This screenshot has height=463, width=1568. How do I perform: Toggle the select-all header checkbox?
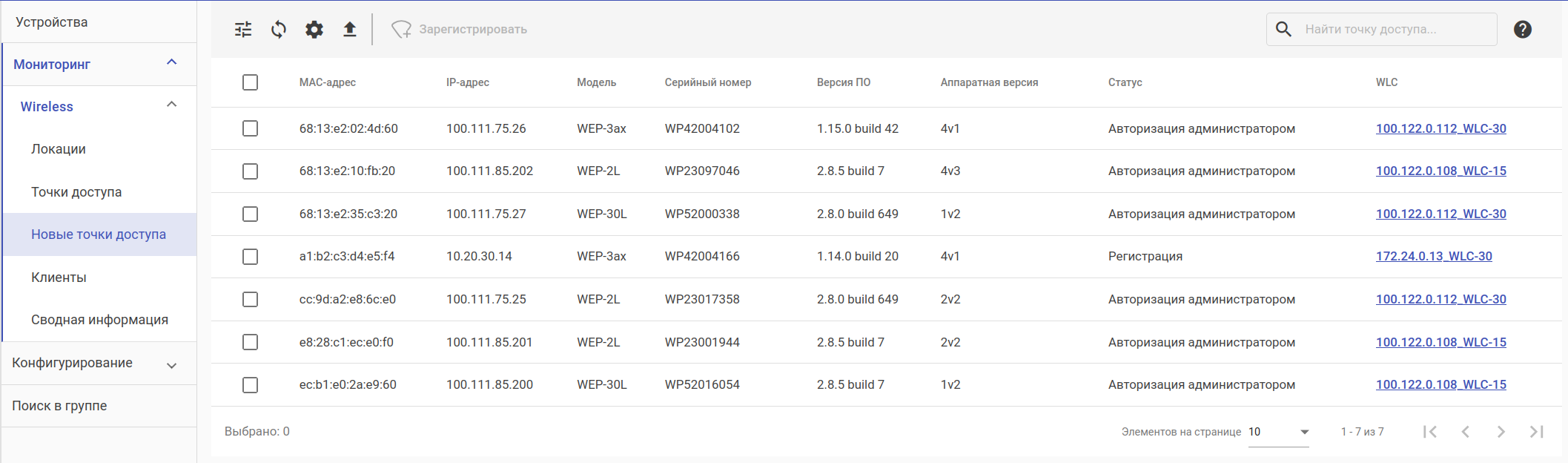click(251, 82)
